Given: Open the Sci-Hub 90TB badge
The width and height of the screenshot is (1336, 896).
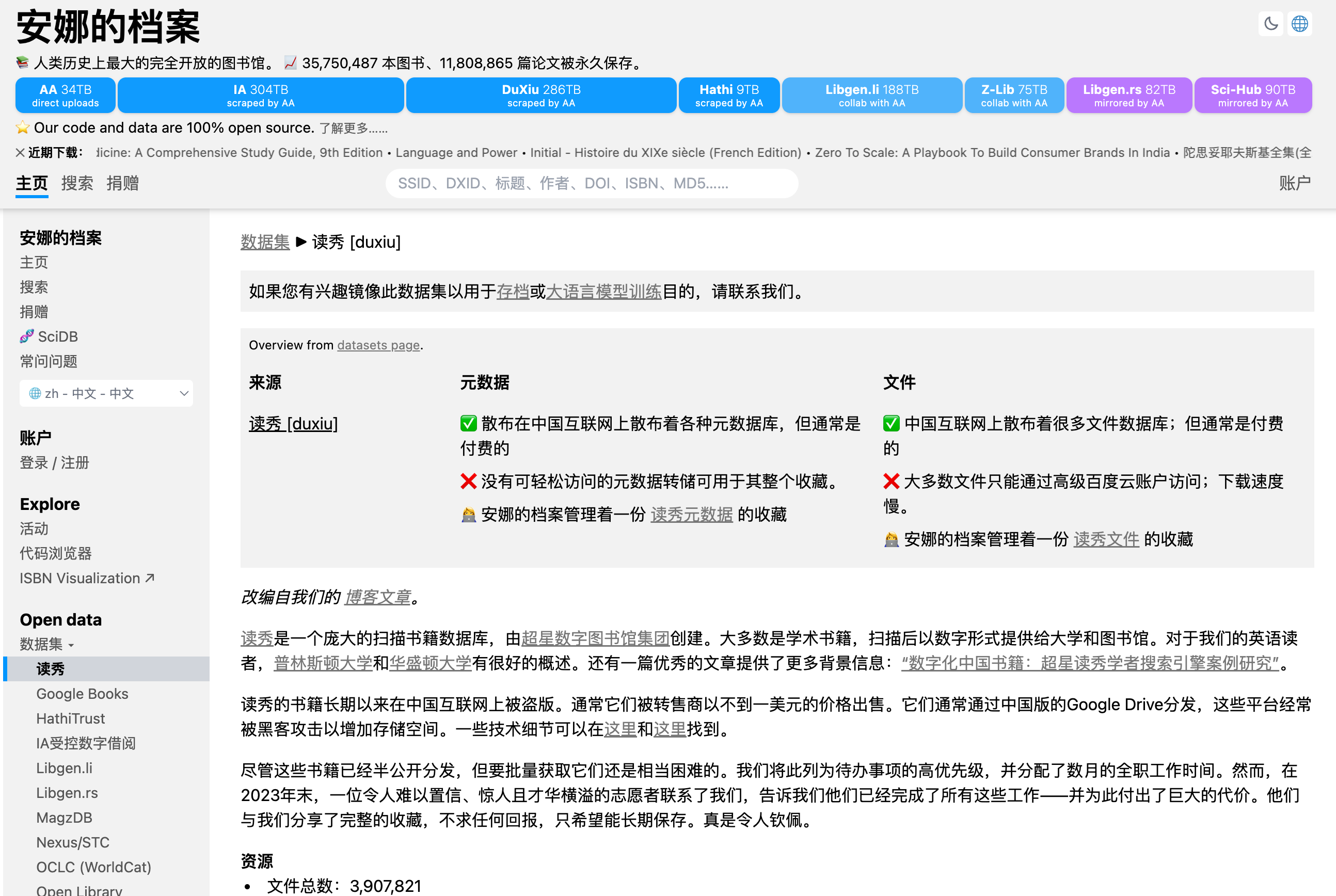Looking at the screenshot, I should click(1253, 95).
